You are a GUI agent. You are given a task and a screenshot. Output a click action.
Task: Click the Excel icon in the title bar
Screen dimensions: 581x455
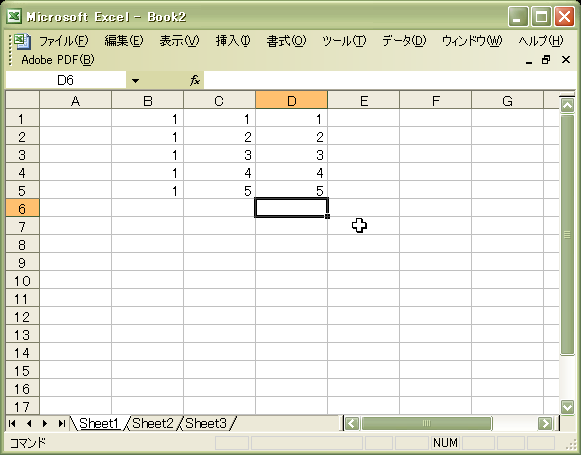click(x=14, y=17)
